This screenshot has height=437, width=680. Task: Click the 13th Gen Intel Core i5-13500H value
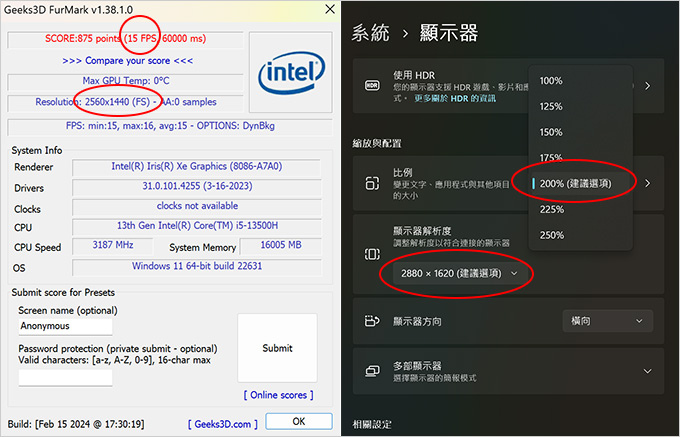pyautogui.click(x=197, y=225)
